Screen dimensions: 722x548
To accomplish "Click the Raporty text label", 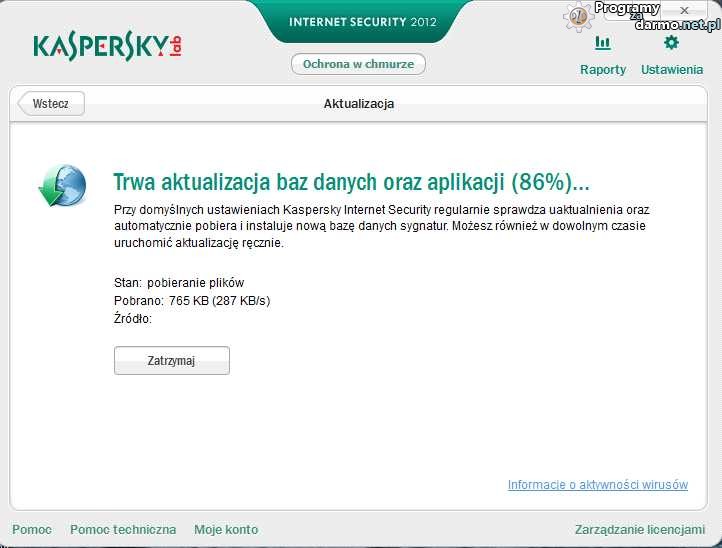I will 603,70.
